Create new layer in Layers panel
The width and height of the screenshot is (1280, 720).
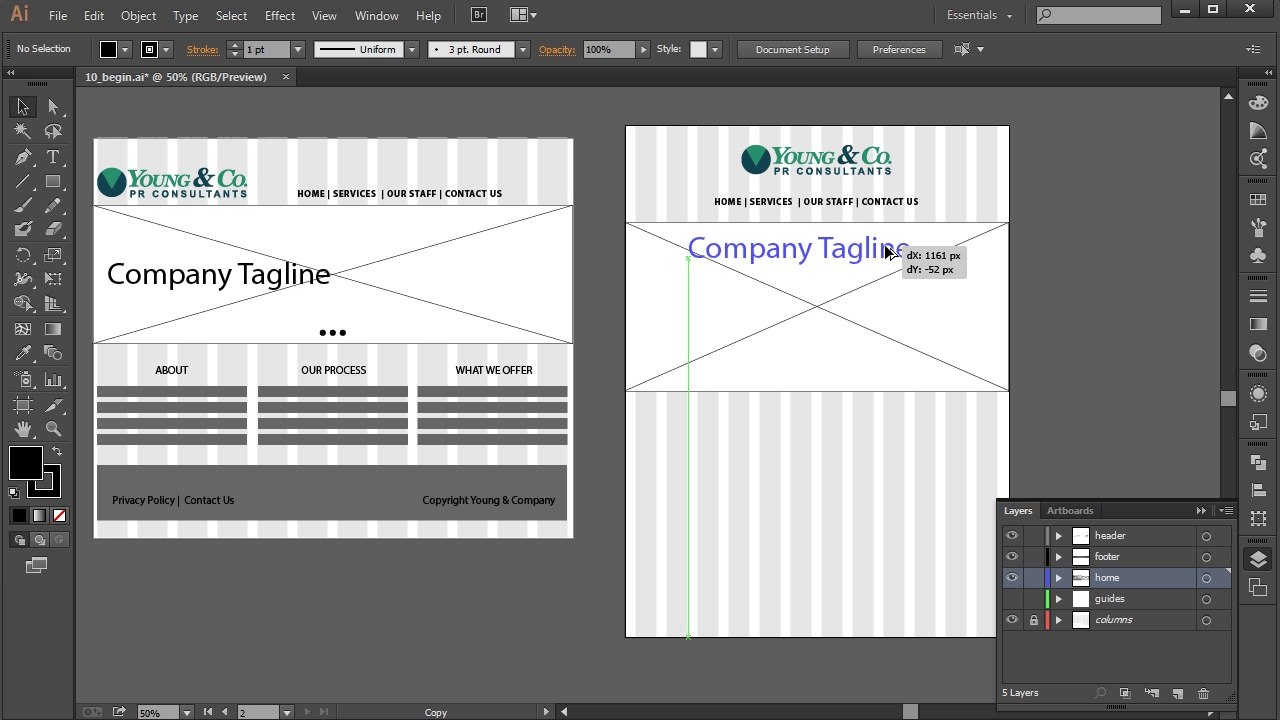pyautogui.click(x=1177, y=693)
